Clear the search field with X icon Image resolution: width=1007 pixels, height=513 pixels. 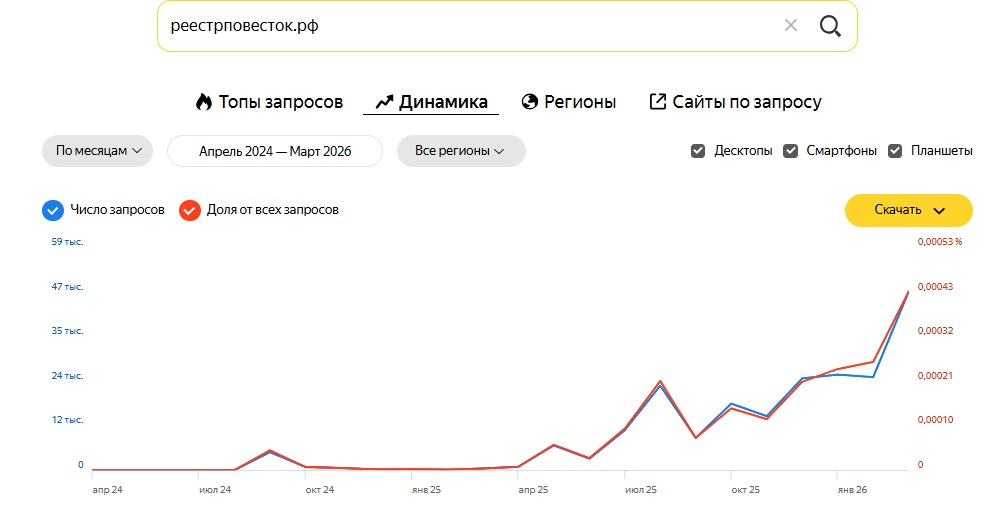791,26
